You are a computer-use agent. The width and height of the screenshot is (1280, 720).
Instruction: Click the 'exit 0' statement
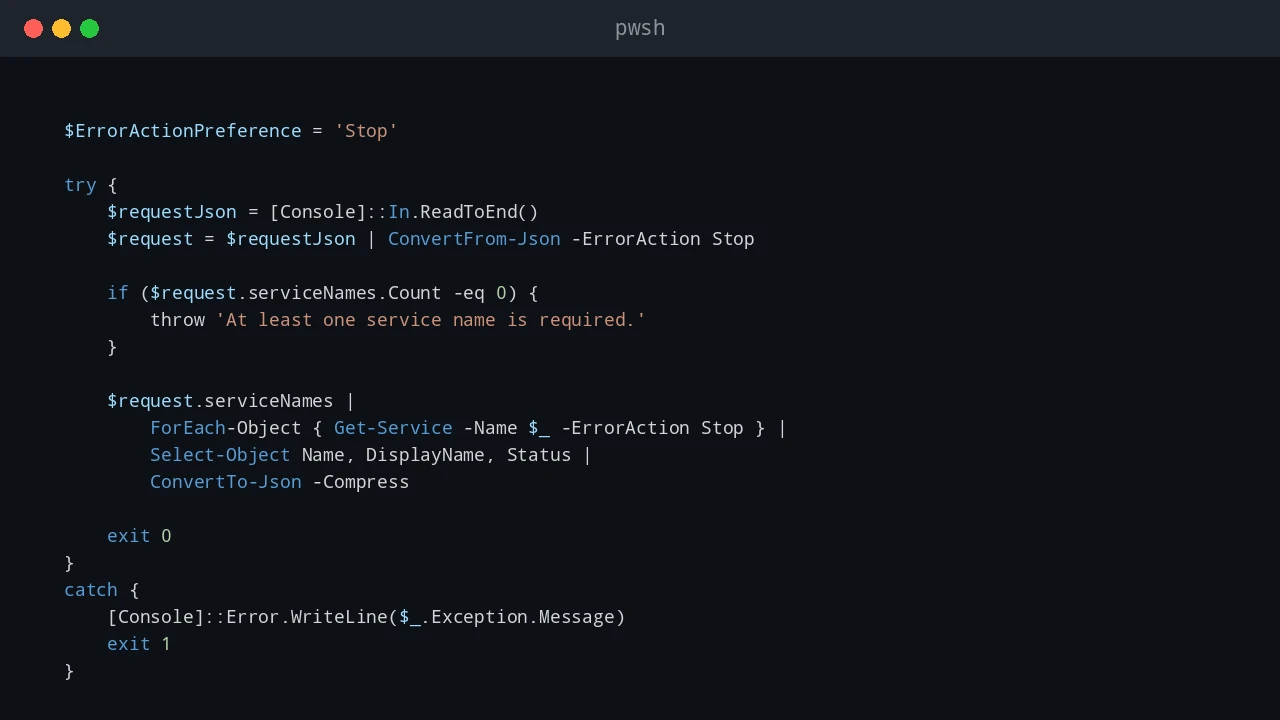click(139, 536)
